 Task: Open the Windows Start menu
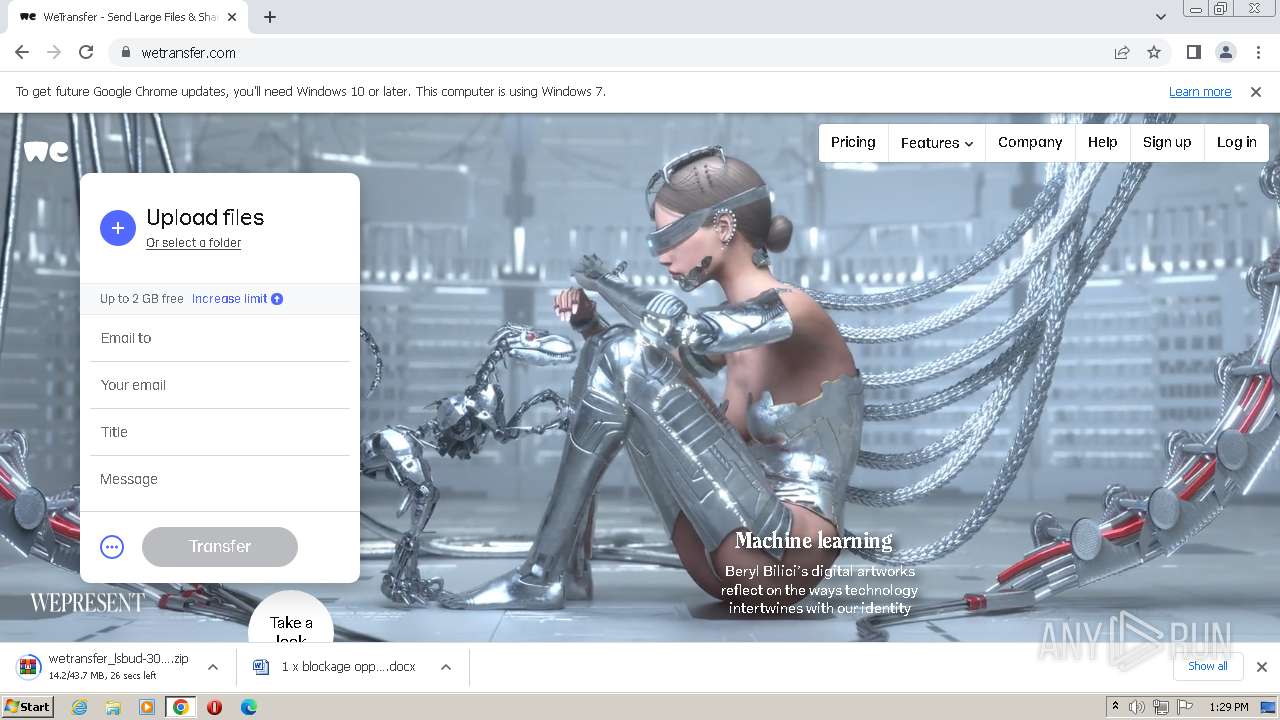[27, 707]
